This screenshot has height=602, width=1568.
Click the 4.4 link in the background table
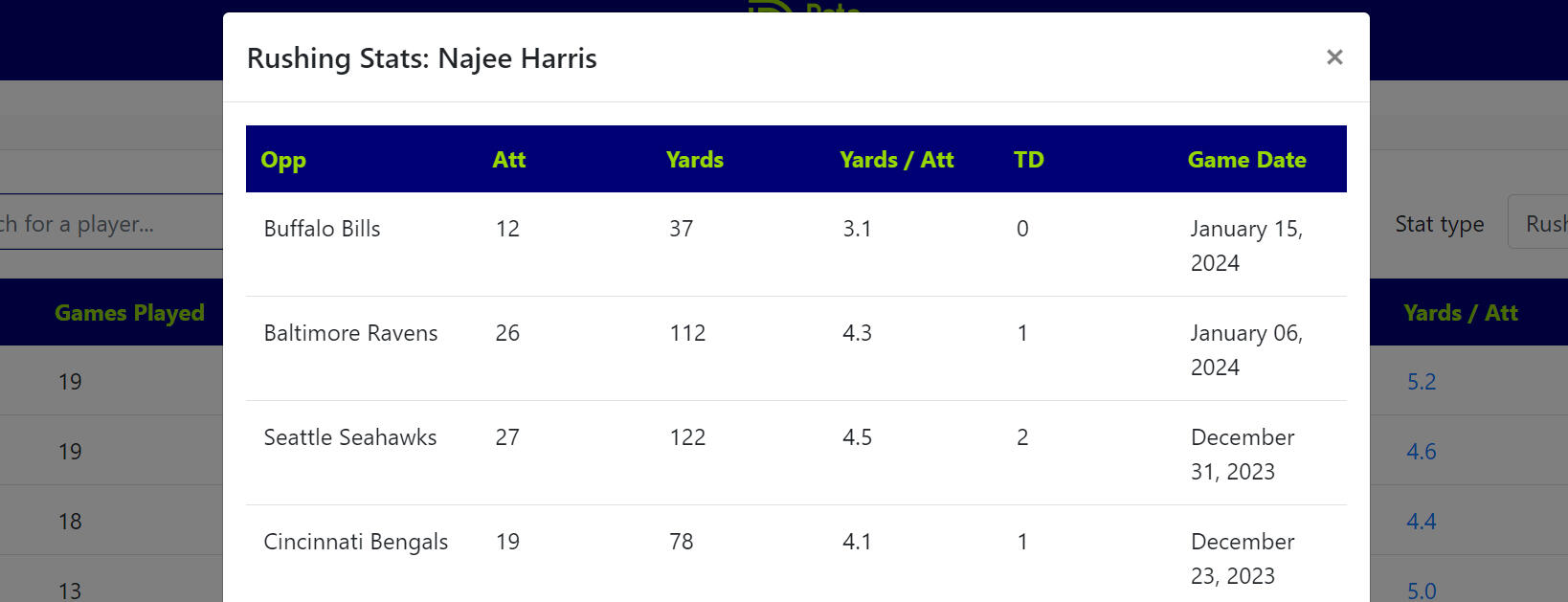[x=1422, y=522]
